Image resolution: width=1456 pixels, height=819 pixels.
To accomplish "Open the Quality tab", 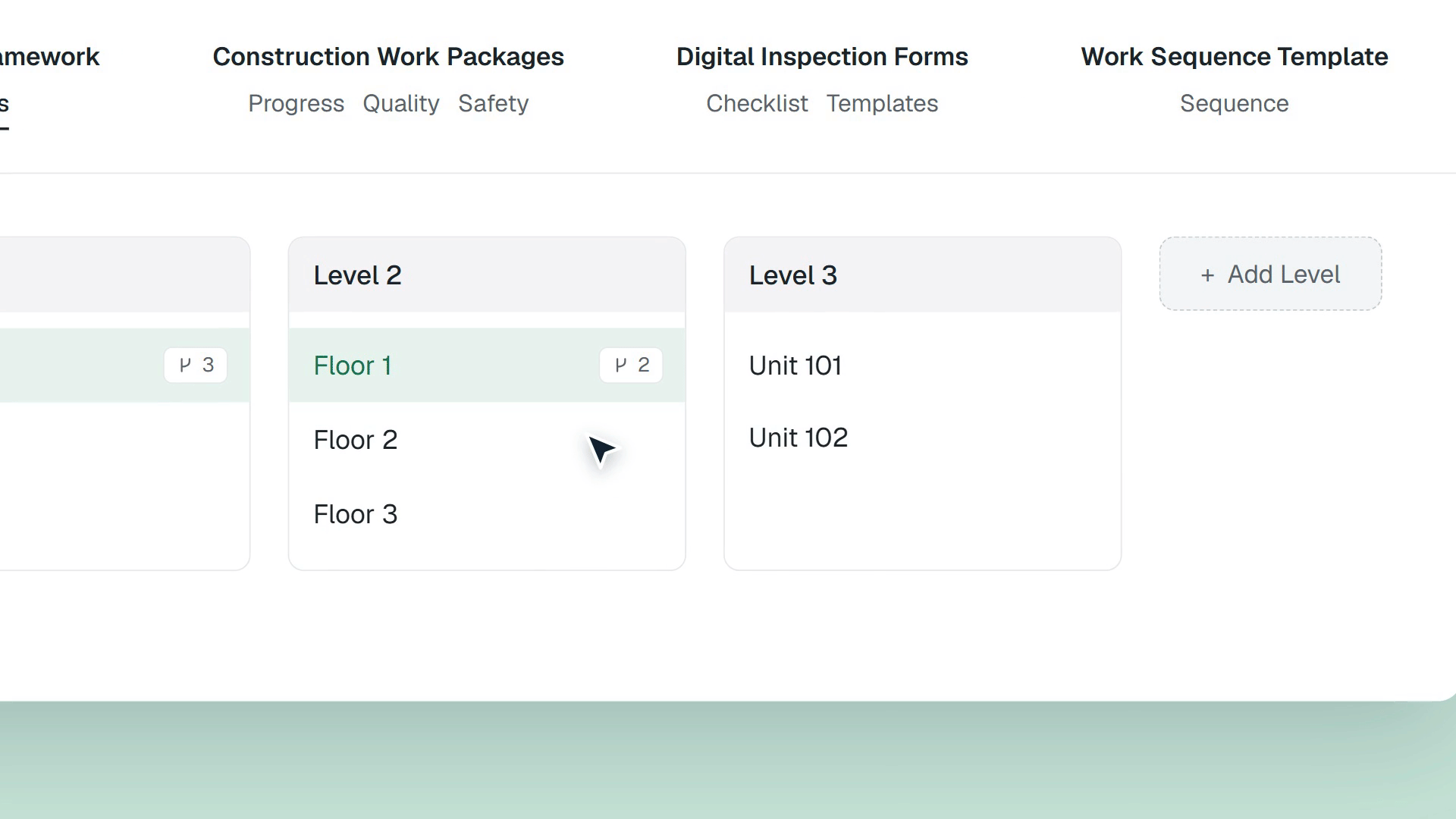I will click(x=400, y=103).
